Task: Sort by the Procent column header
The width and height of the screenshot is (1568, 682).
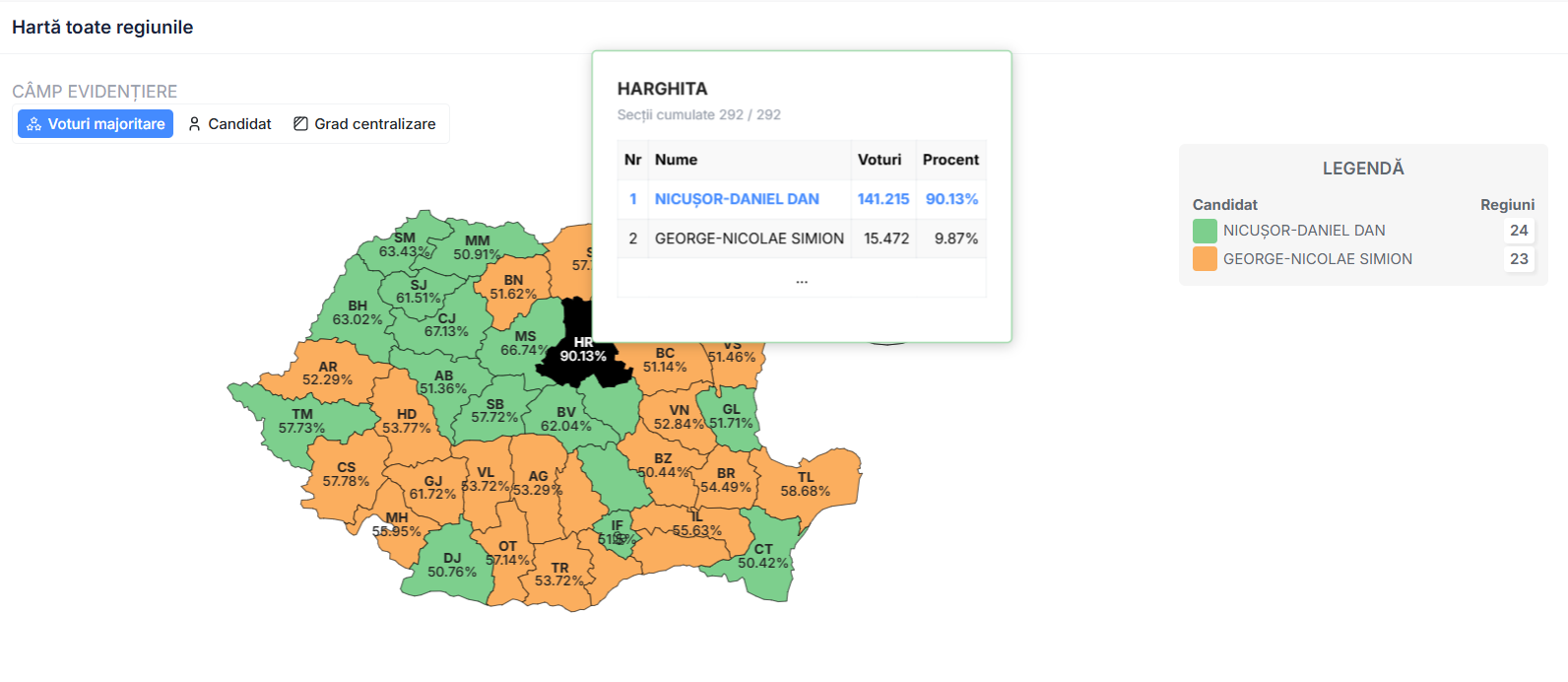Action: coord(949,160)
